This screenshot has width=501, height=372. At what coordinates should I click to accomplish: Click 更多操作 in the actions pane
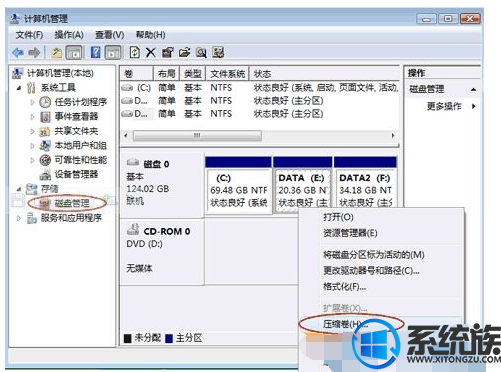[x=444, y=106]
